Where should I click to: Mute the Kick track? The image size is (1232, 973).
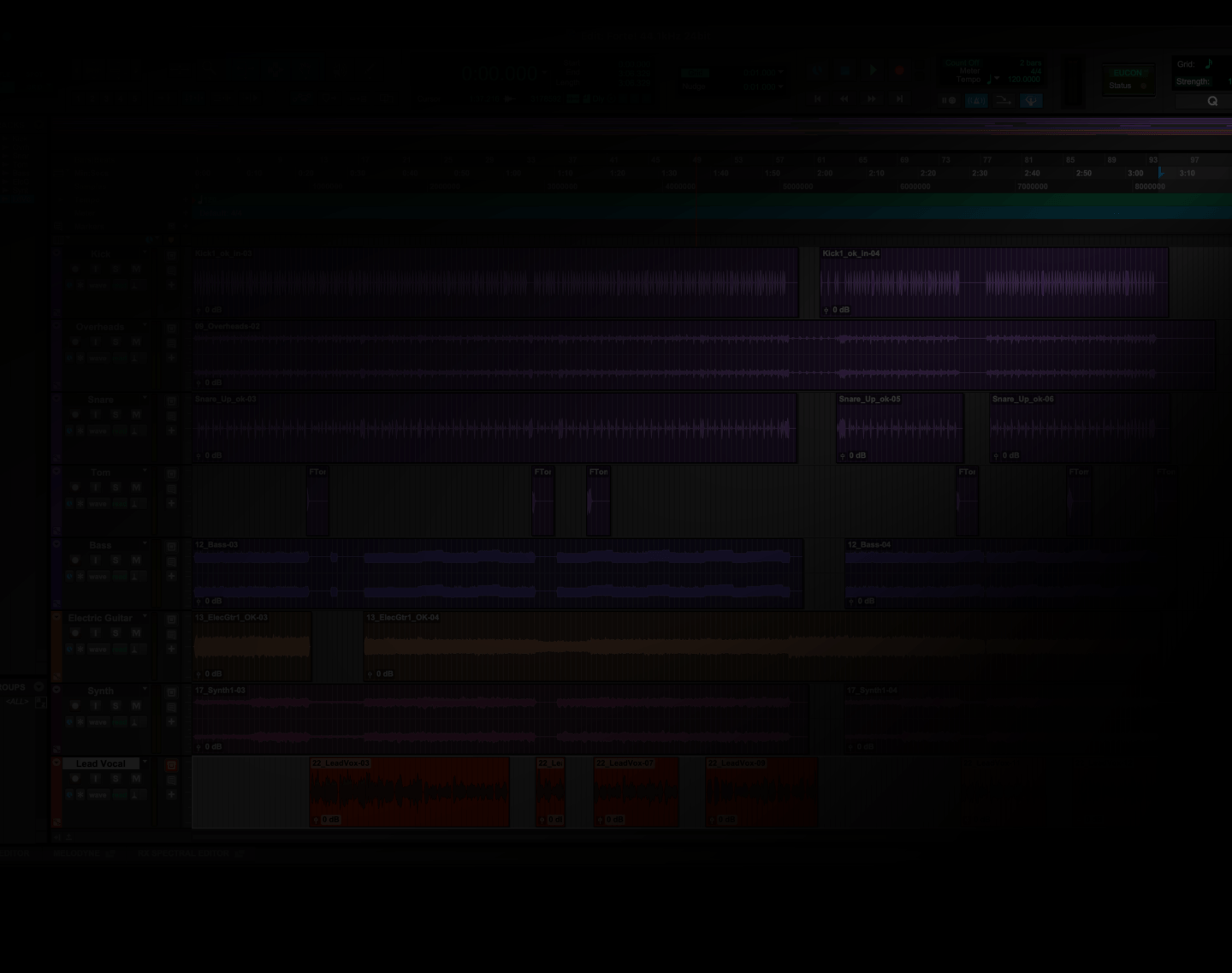pos(136,269)
